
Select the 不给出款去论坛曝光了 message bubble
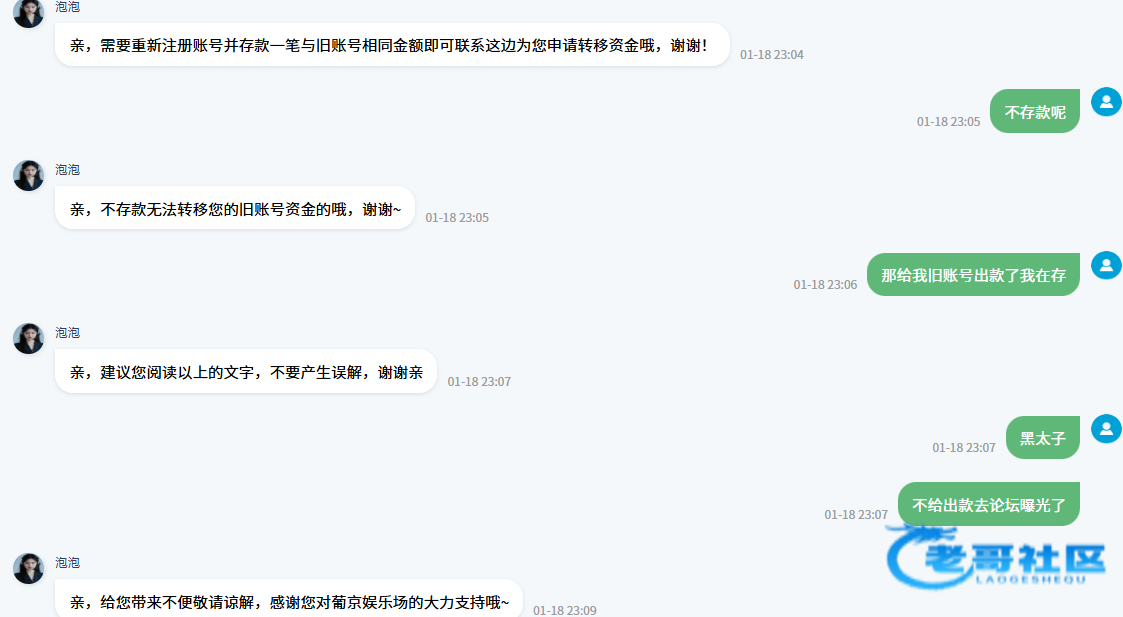click(x=989, y=504)
